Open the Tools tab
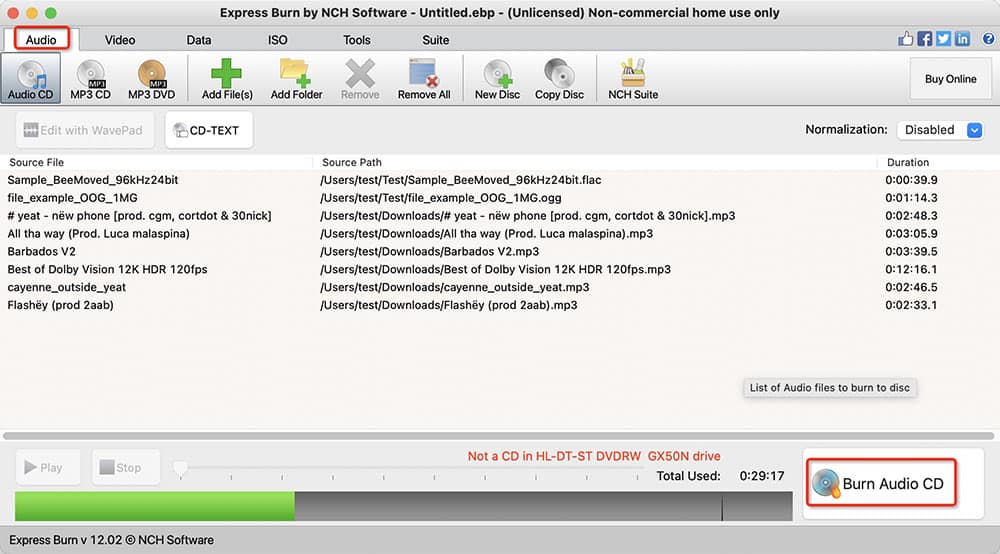The image size is (1000, 554). point(357,40)
